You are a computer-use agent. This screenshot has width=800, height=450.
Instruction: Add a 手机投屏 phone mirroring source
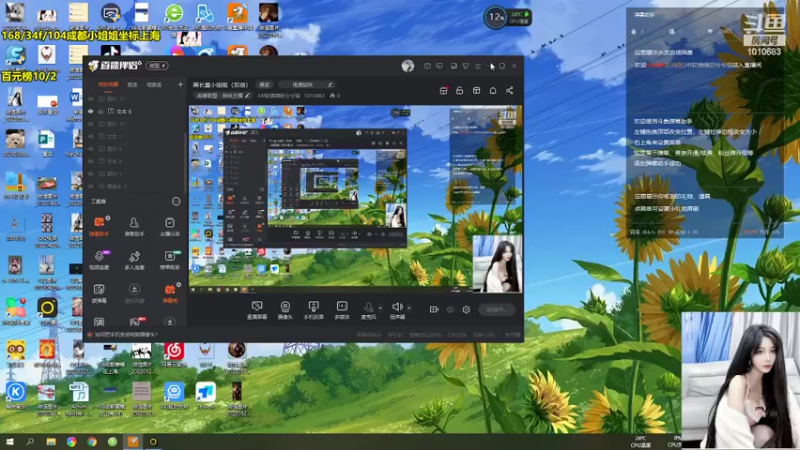(314, 310)
